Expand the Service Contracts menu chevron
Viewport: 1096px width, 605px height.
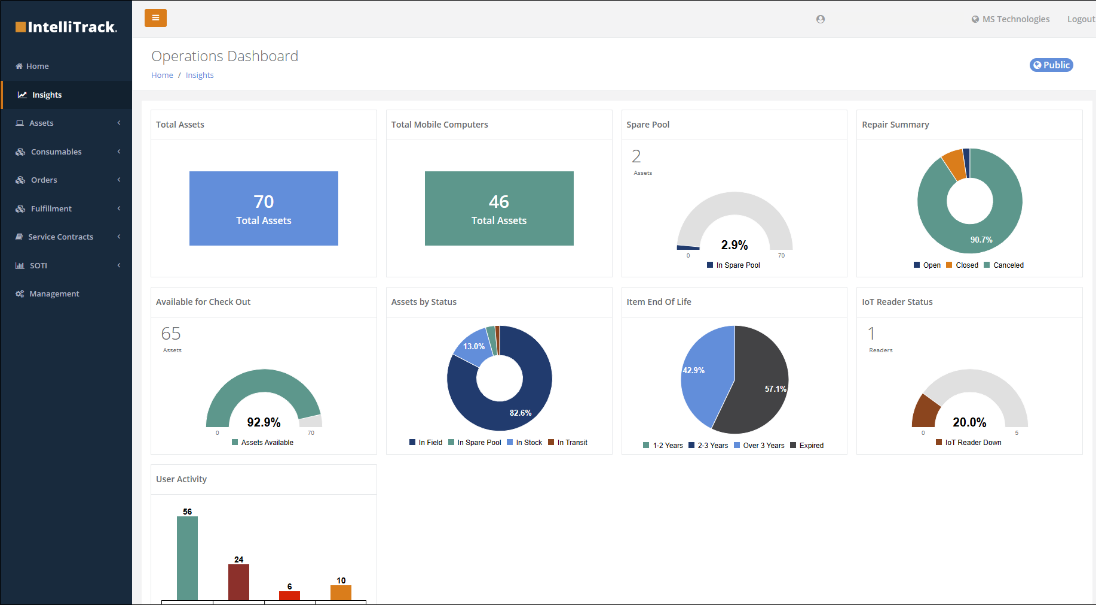(119, 237)
